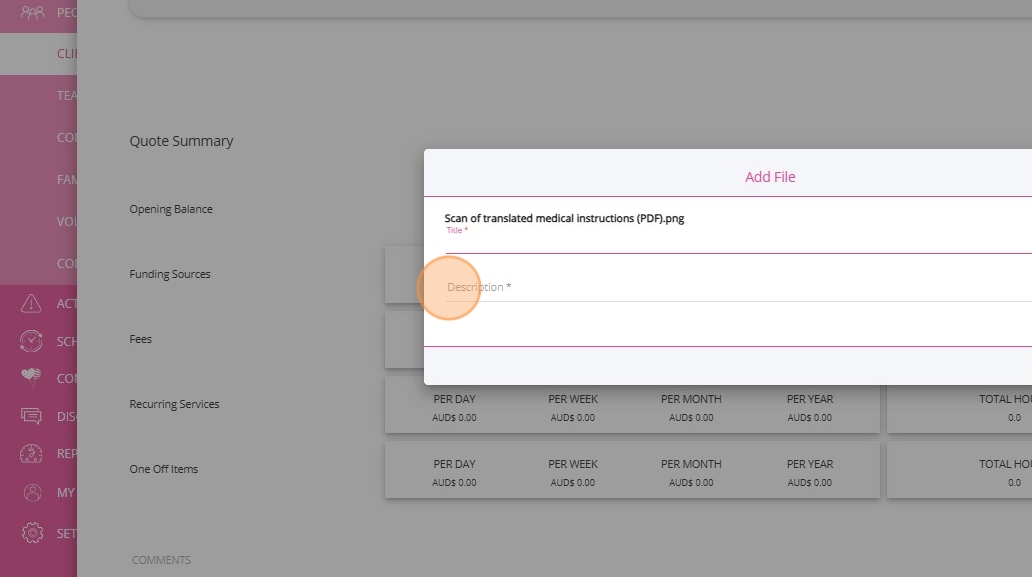This screenshot has height=577, width=1032.
Task: Open the clock schedule icon in sidebar
Action: (x=31, y=341)
